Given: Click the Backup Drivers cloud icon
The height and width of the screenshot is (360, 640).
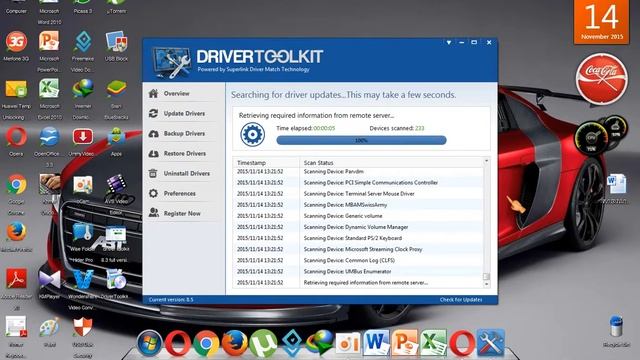Looking at the screenshot, I should pos(153,133).
